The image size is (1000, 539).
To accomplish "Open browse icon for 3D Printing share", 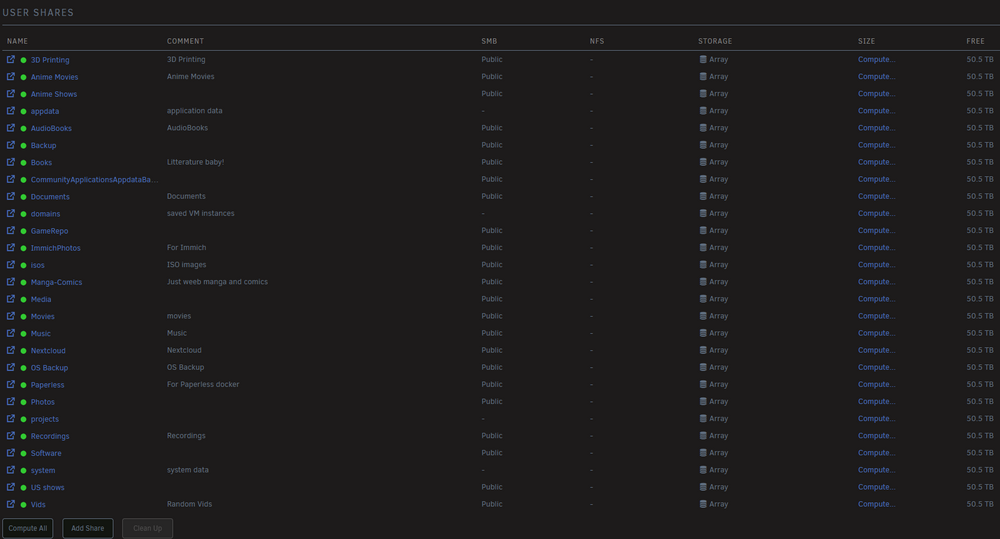I will 11,59.
